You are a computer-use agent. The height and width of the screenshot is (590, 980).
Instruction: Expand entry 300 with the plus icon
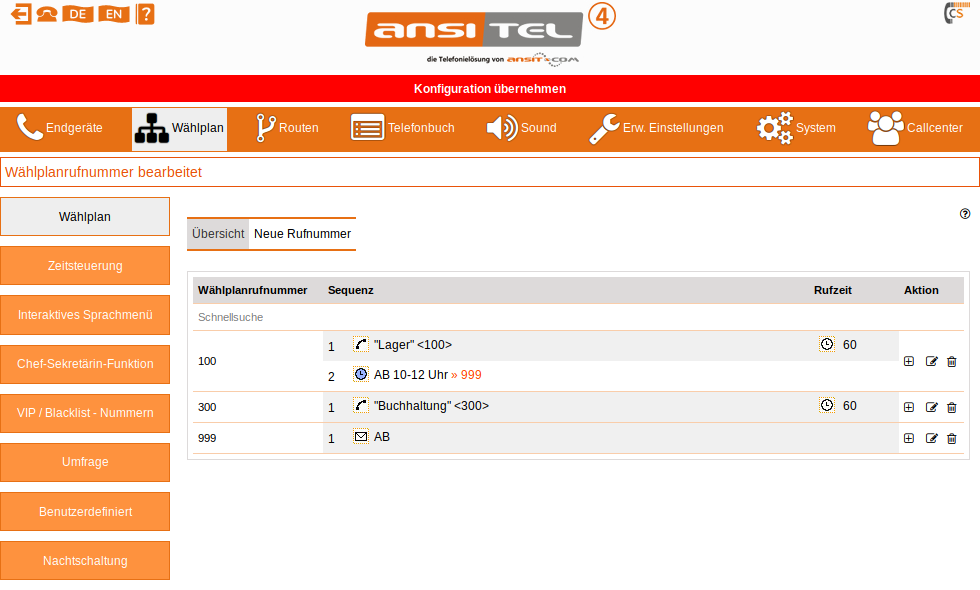[x=909, y=407]
